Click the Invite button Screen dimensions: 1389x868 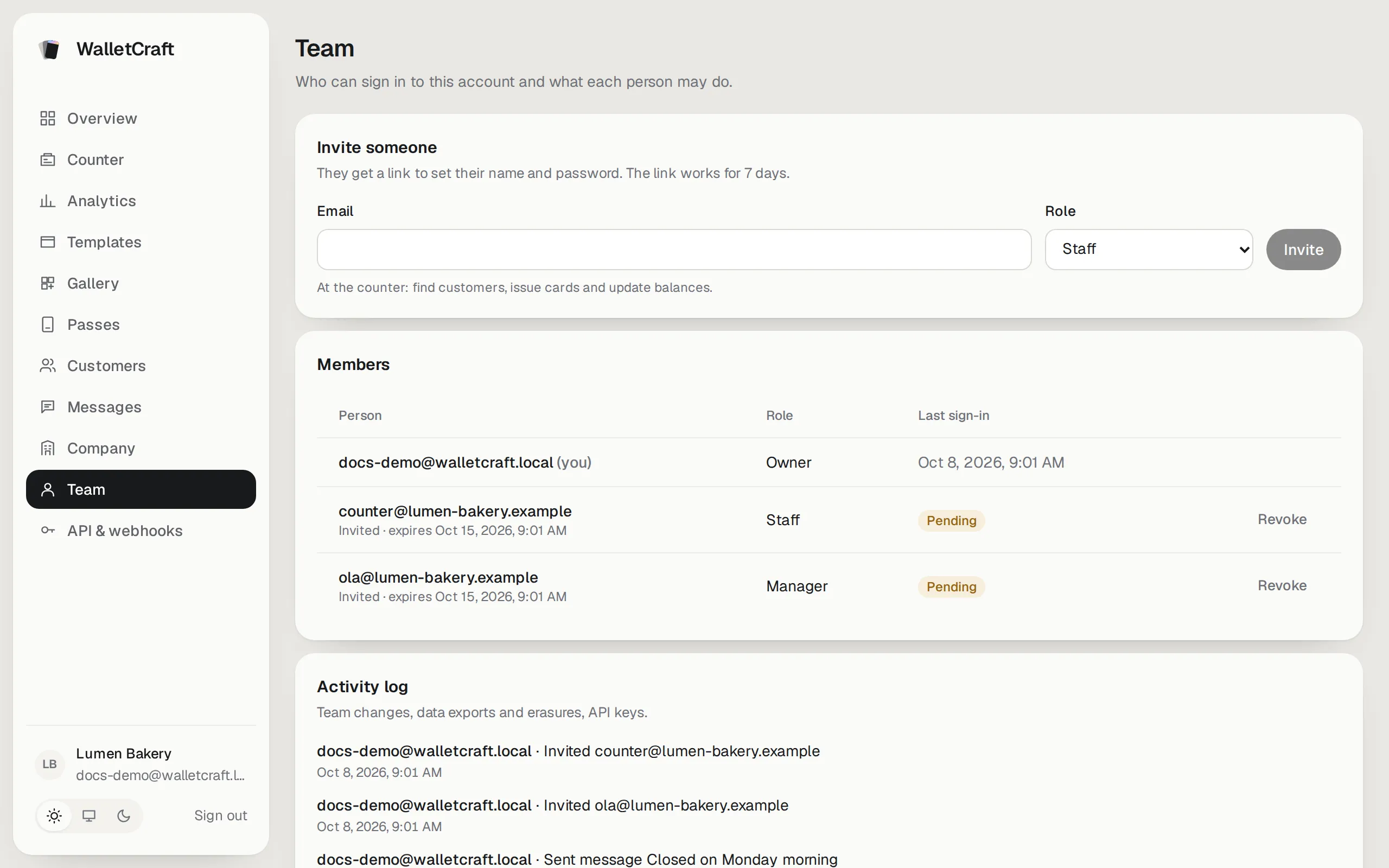coord(1303,250)
